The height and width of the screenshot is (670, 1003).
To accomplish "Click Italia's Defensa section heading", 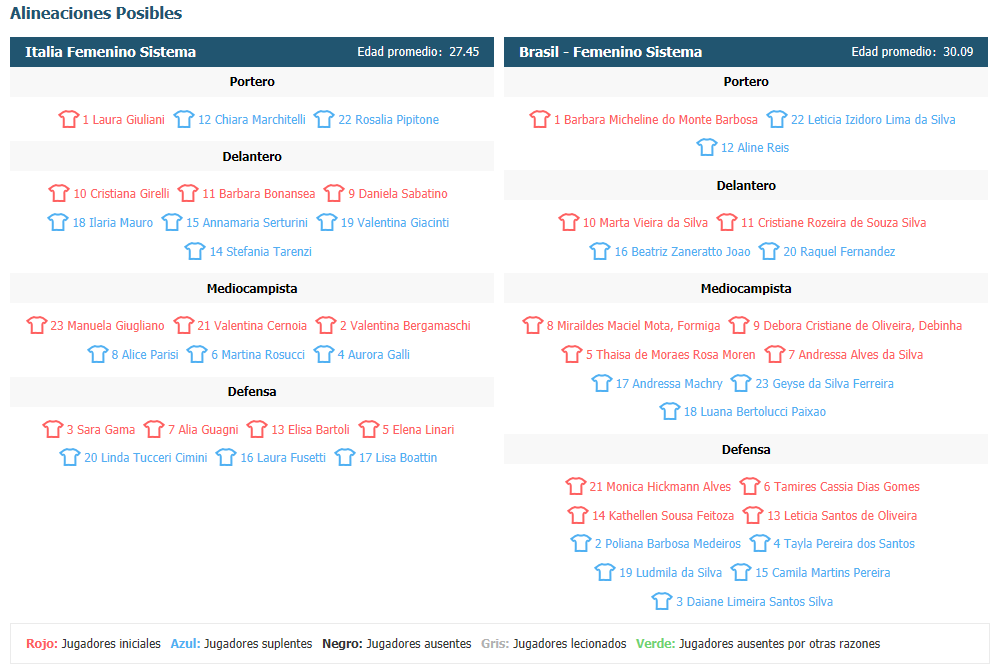I will tap(252, 392).
